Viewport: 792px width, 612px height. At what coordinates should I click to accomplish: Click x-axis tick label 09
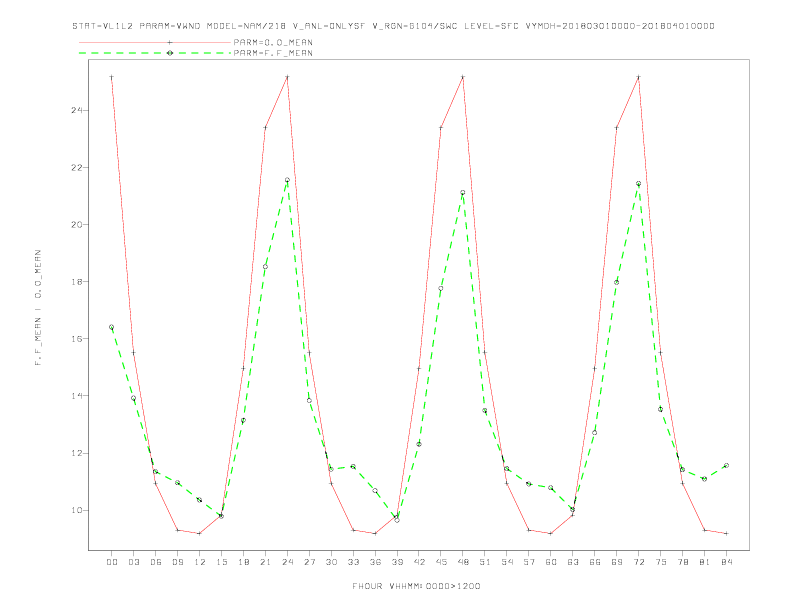[x=177, y=562]
